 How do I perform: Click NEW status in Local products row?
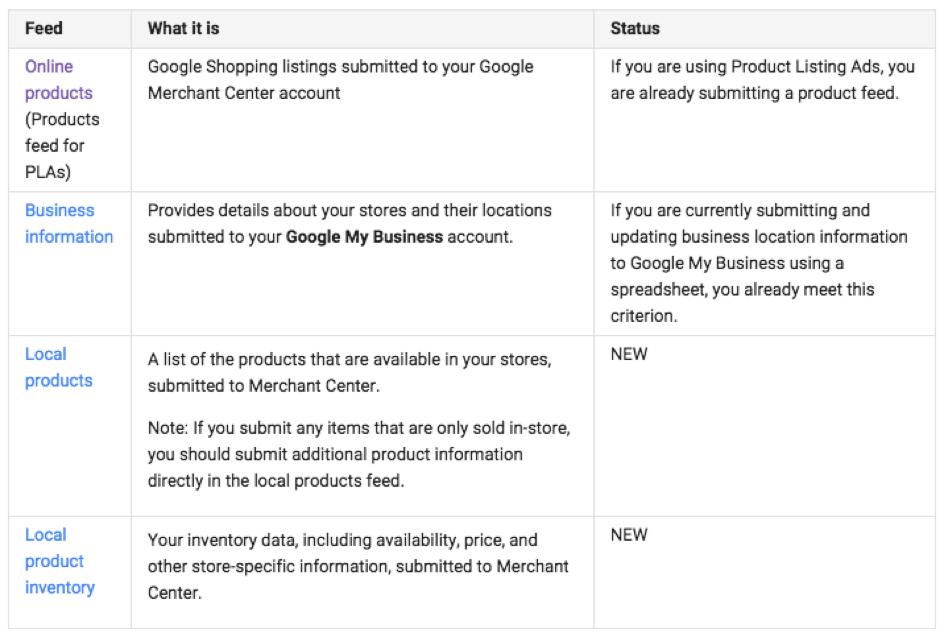tap(629, 354)
